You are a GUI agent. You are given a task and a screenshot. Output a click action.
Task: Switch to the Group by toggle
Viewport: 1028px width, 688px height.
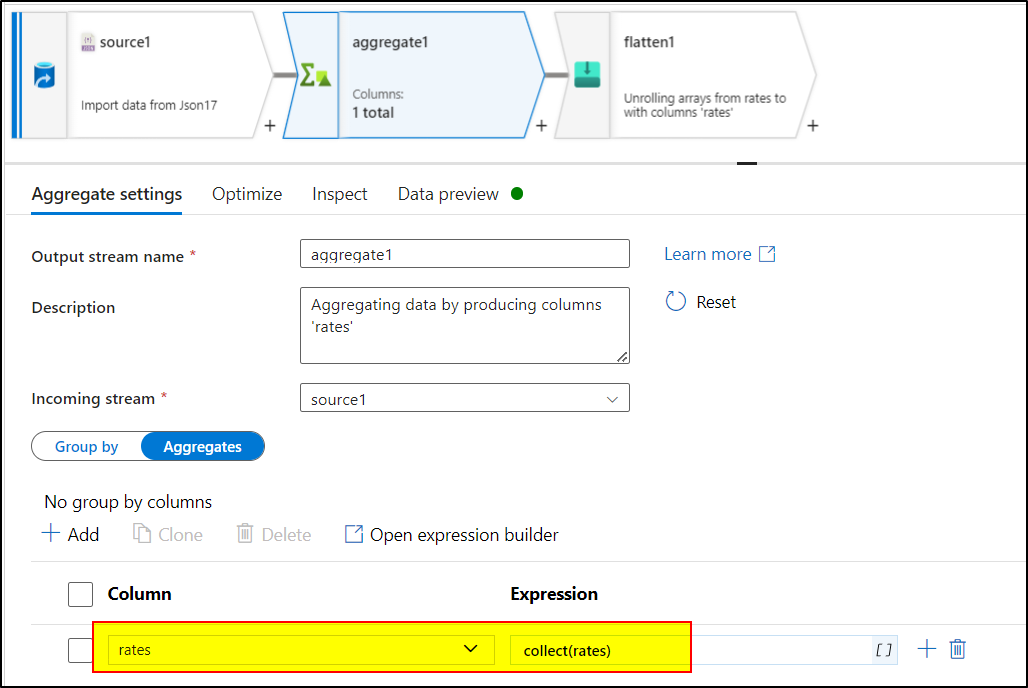pos(87,446)
